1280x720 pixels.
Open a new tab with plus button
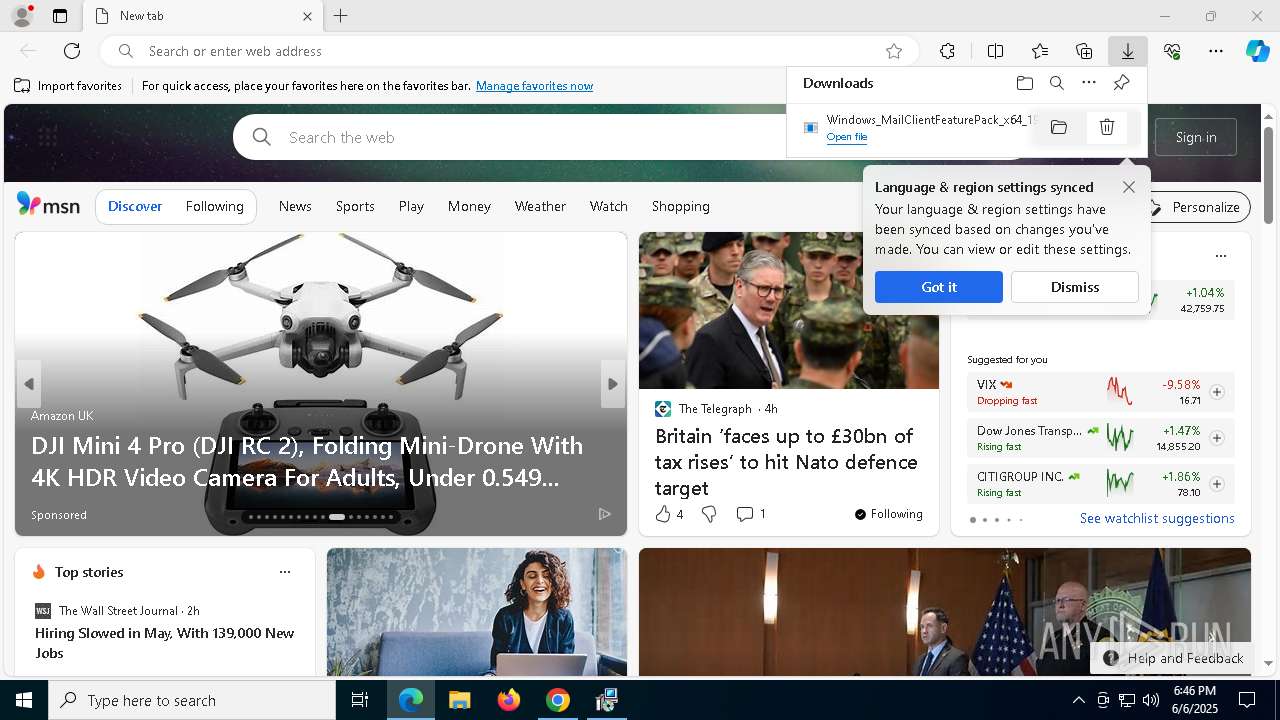tap(341, 16)
